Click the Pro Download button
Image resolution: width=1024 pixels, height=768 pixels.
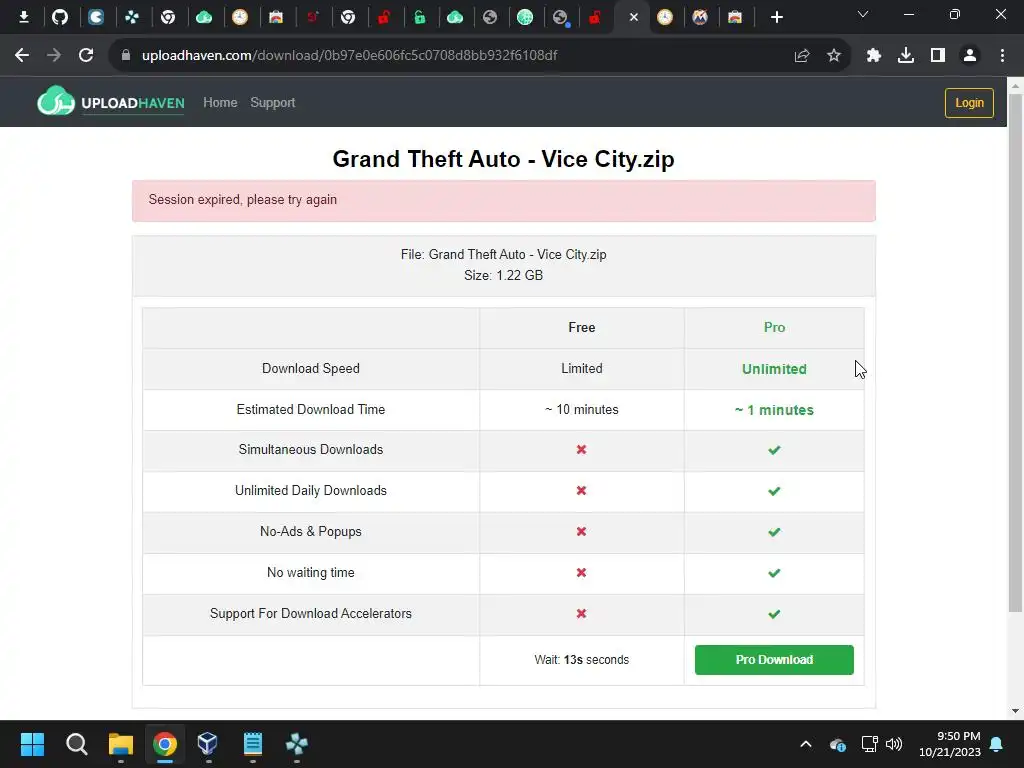click(774, 660)
